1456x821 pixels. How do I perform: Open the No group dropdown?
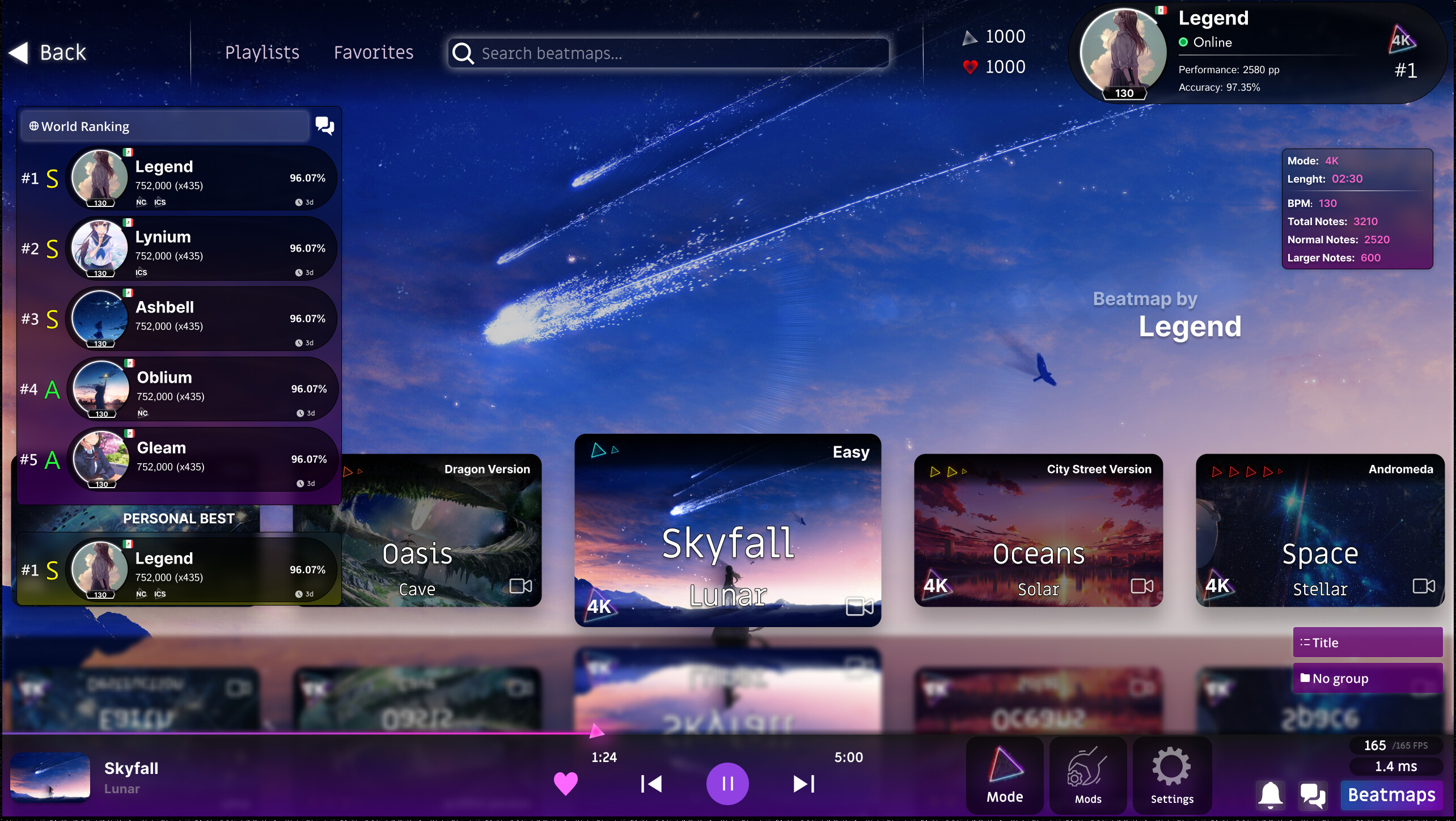[1368, 678]
